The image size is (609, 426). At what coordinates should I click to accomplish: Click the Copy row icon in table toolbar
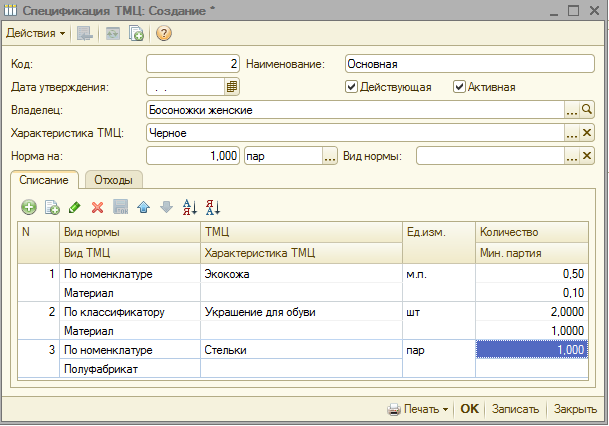[x=51, y=207]
